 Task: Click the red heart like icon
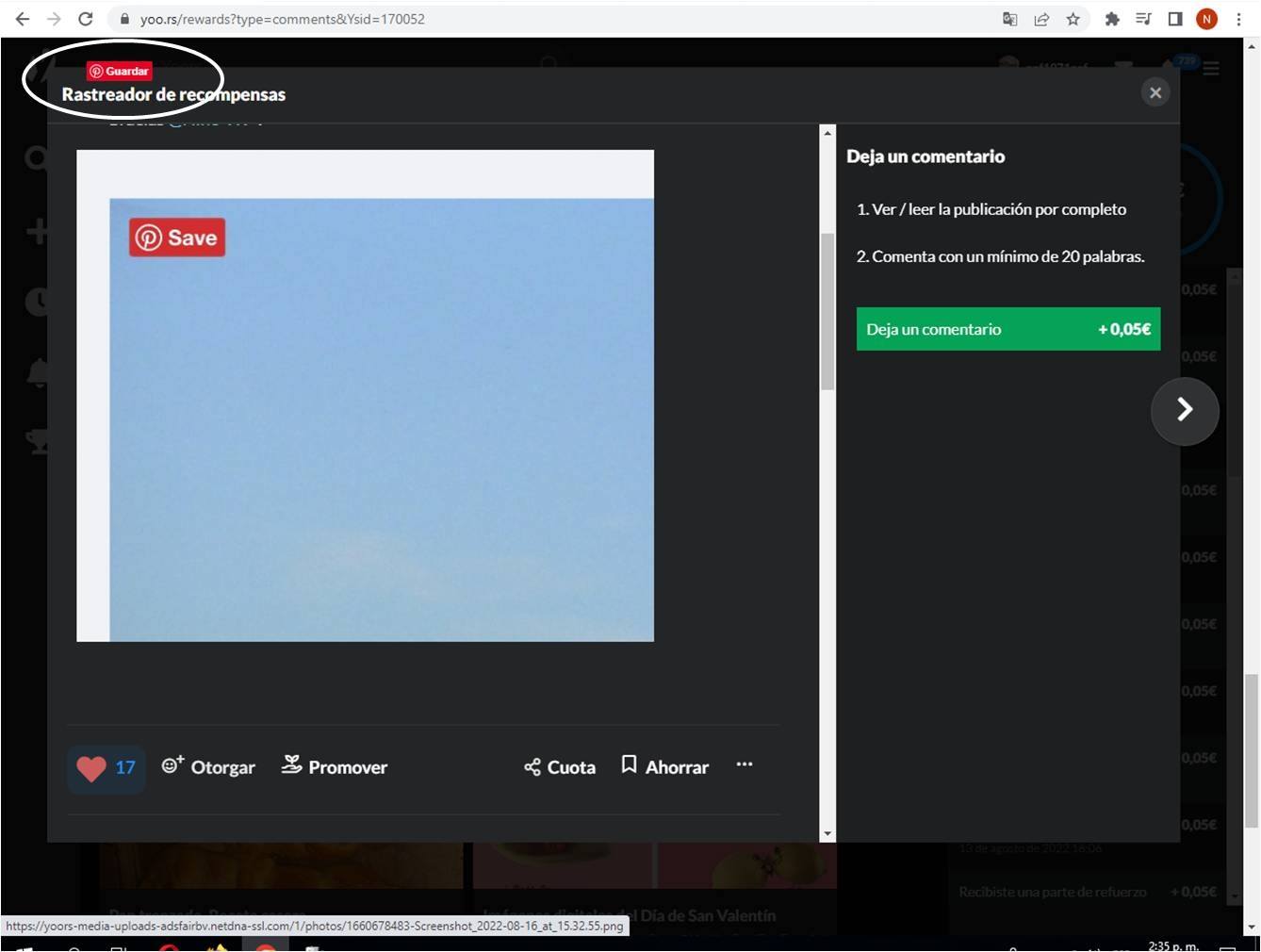[91, 768]
